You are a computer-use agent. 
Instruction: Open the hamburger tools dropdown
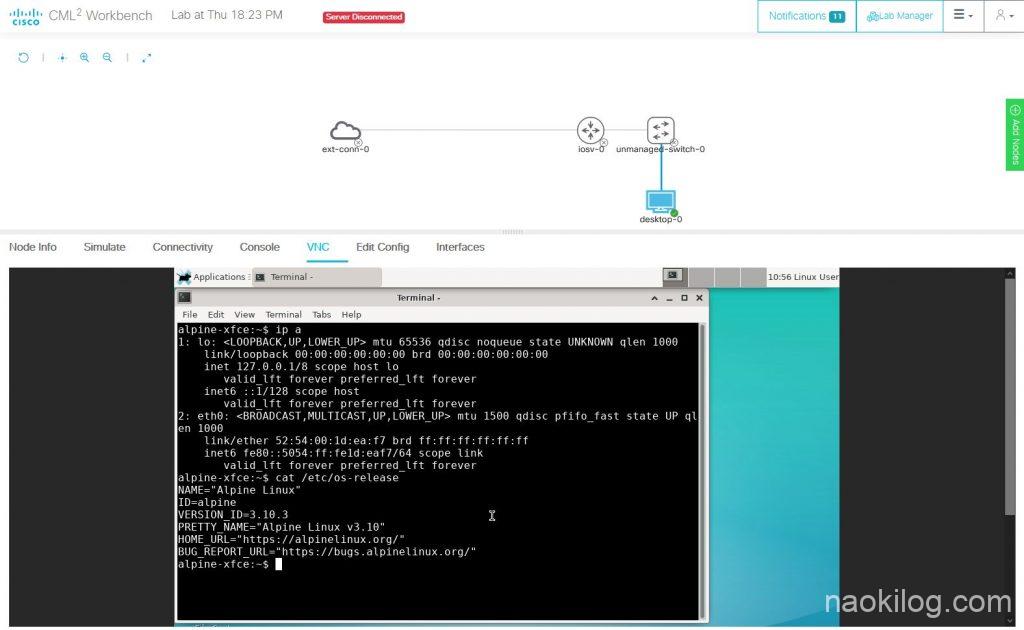[963, 15]
